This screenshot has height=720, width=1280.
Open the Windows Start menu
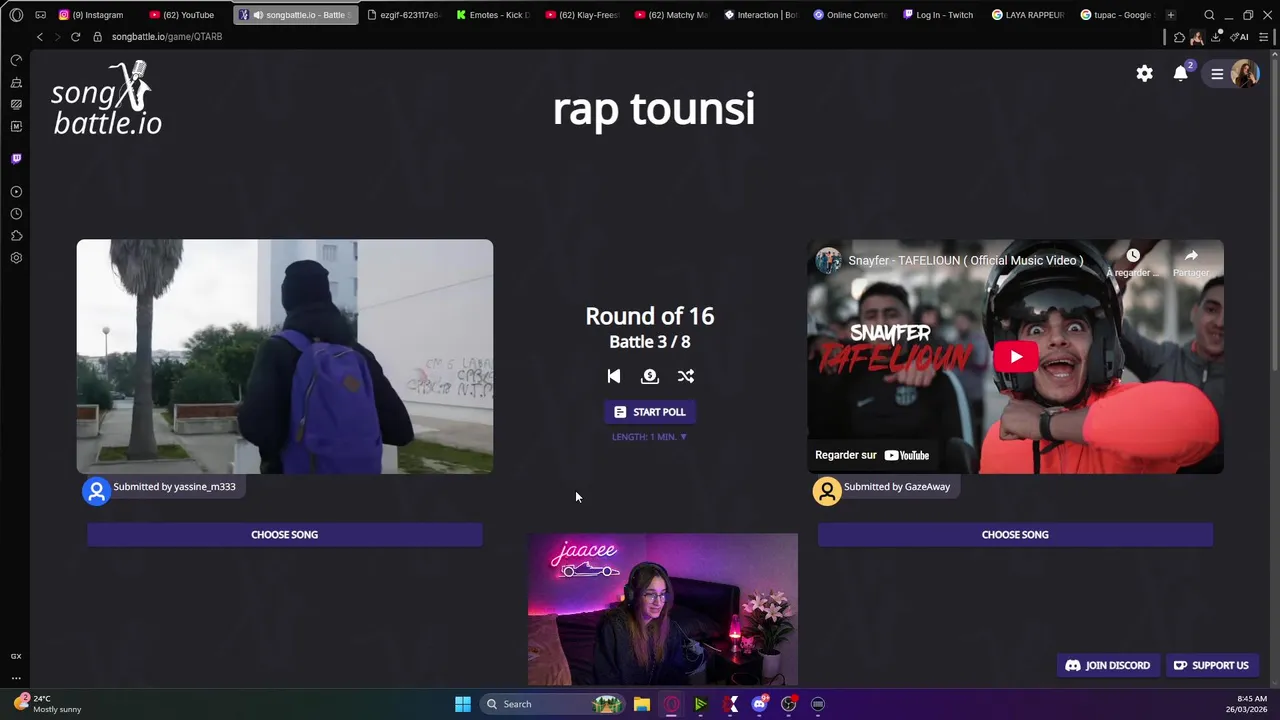[x=463, y=704]
